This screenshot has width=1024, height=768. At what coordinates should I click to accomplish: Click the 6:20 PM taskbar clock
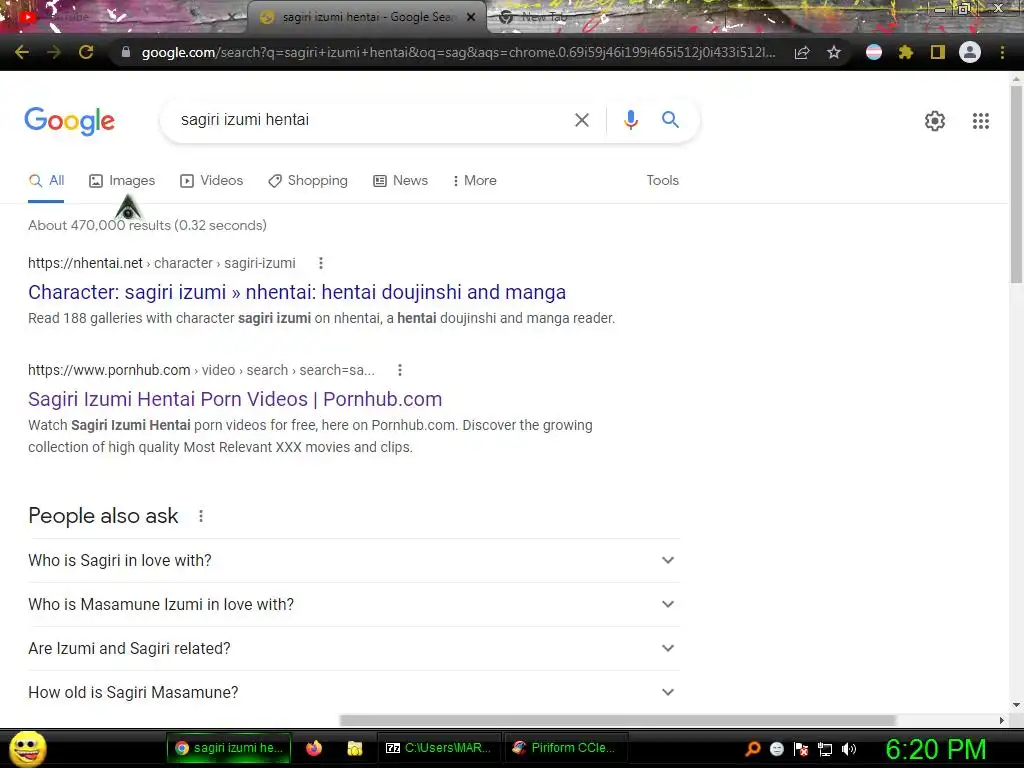pyautogui.click(x=935, y=749)
